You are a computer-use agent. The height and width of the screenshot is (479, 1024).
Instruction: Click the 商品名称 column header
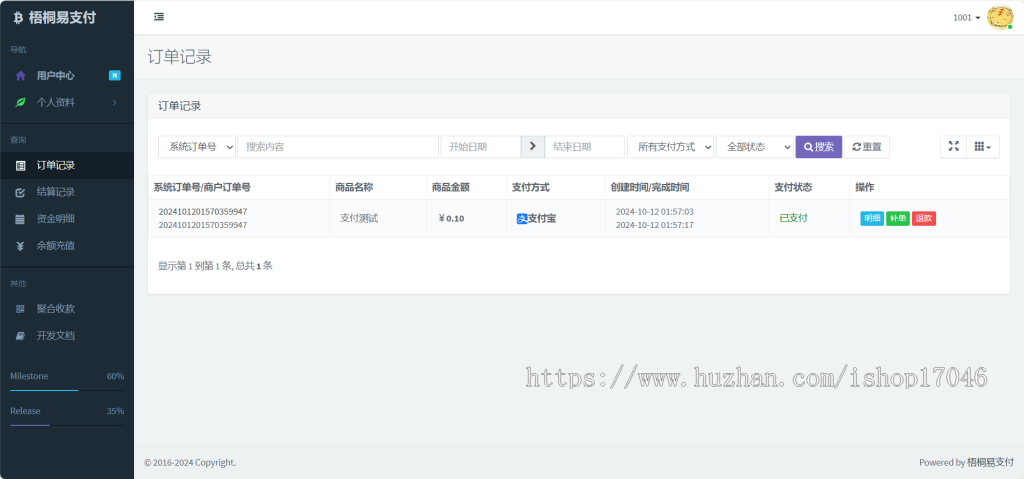377,188
